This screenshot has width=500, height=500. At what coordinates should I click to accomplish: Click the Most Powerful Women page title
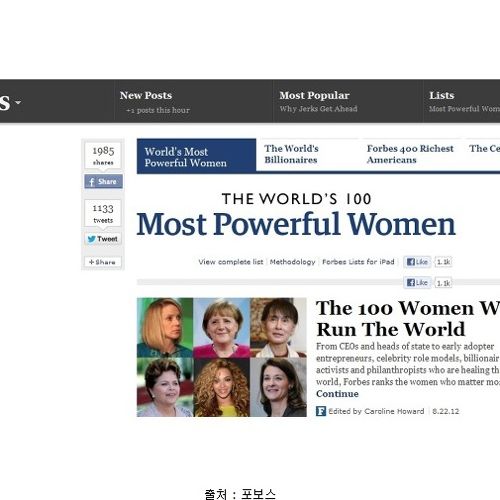296,224
